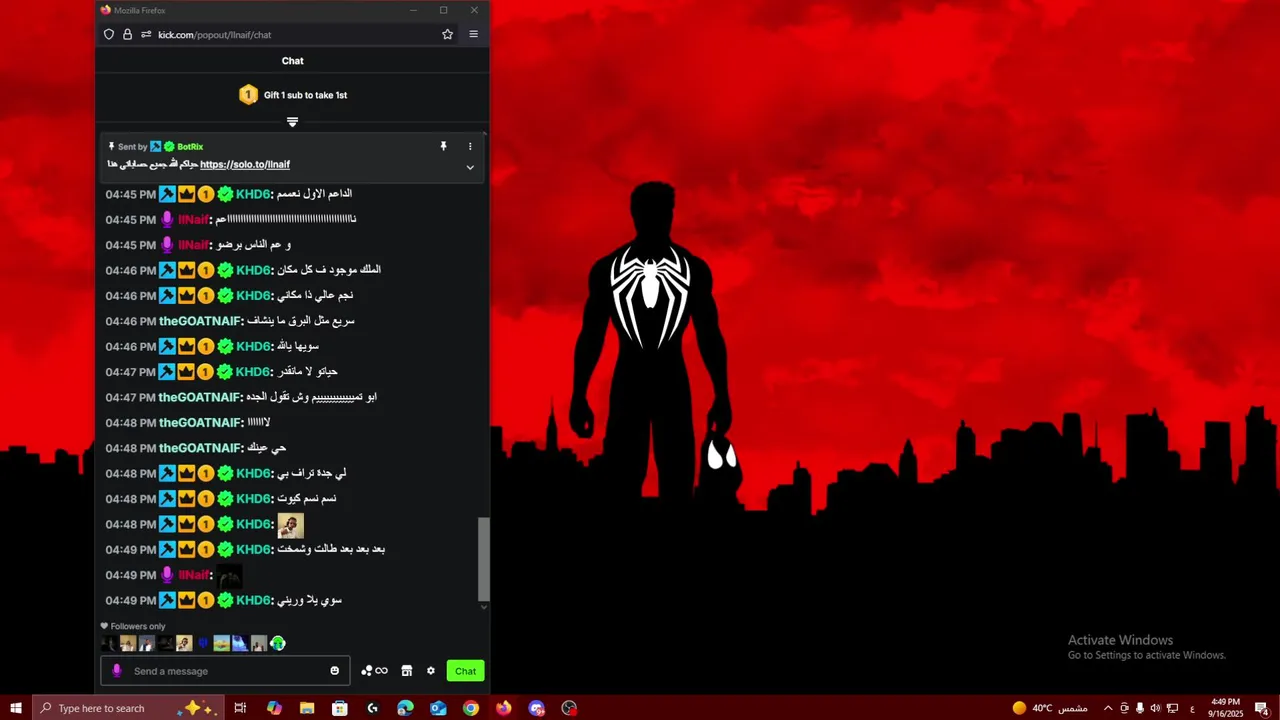The height and width of the screenshot is (720, 1280).
Task: Switch to Firefox in the taskbar
Action: pos(504,708)
